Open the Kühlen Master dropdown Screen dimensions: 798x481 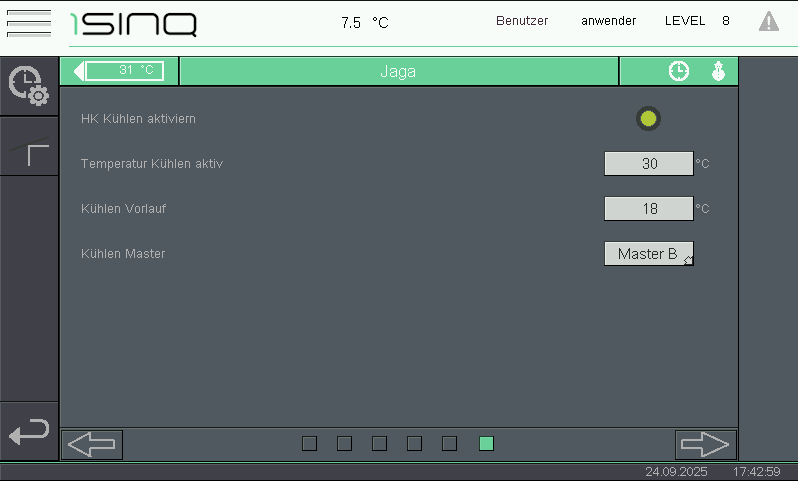(648, 254)
